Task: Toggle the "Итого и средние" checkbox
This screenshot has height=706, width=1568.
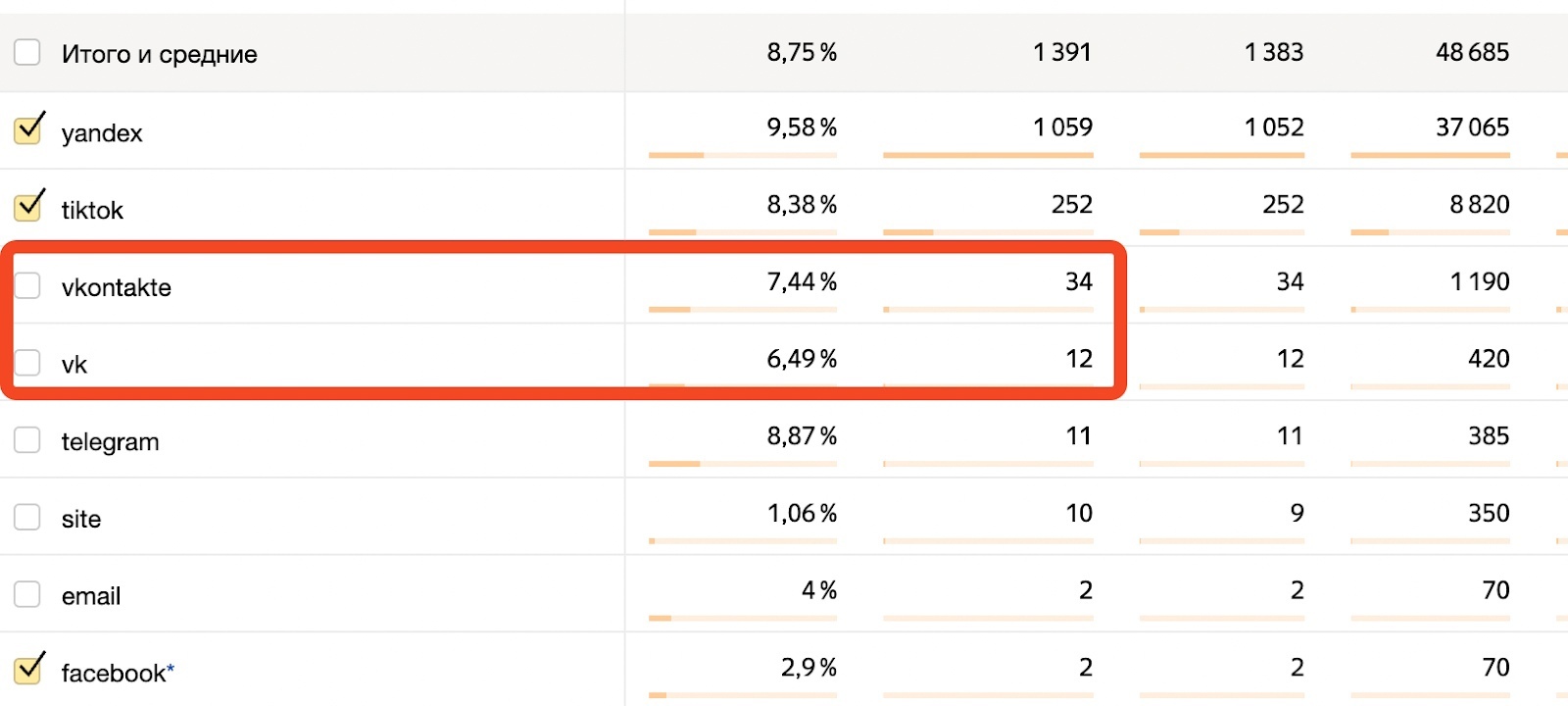Action: 27,52
